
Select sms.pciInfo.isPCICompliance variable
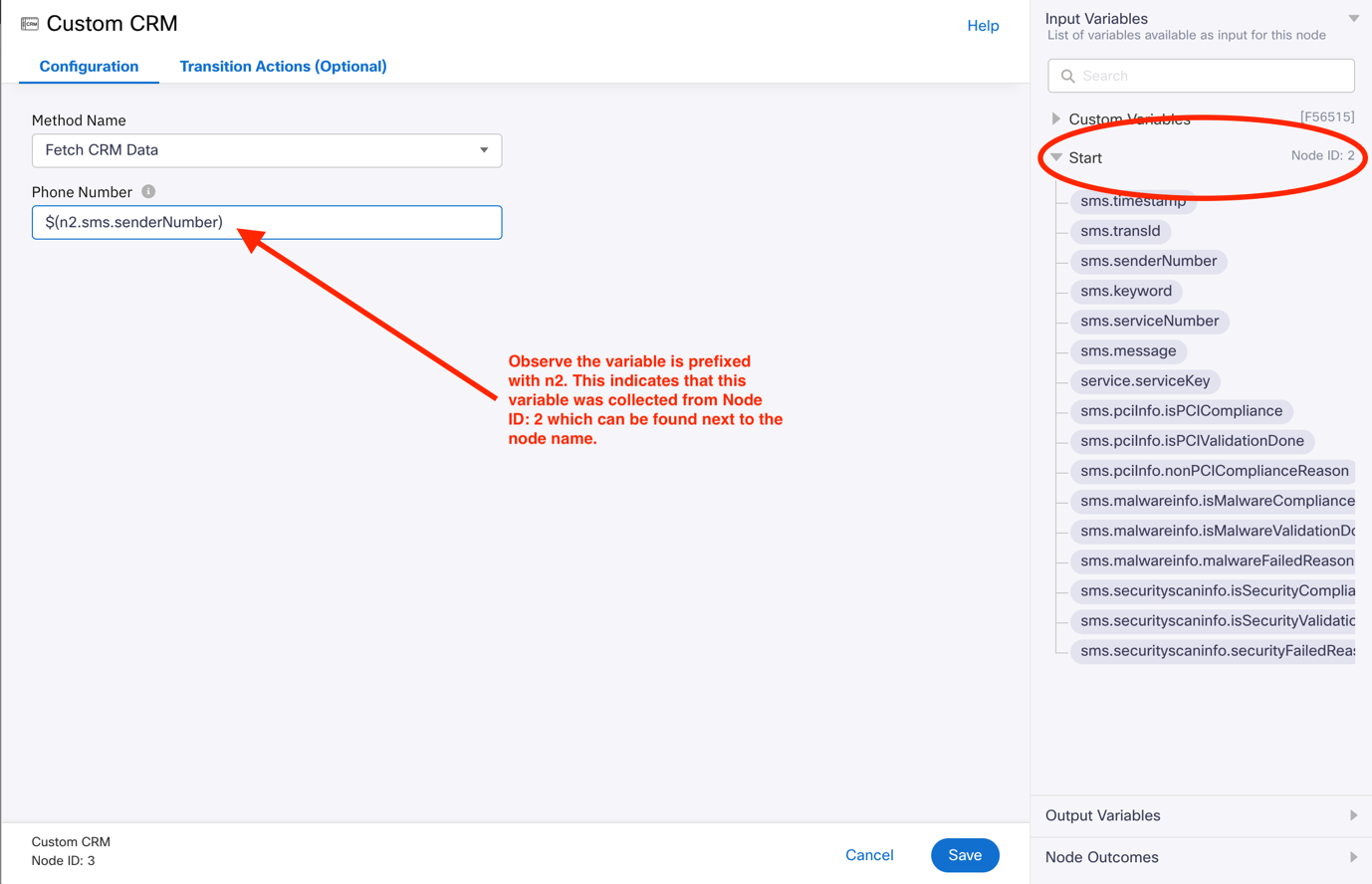pos(1181,410)
